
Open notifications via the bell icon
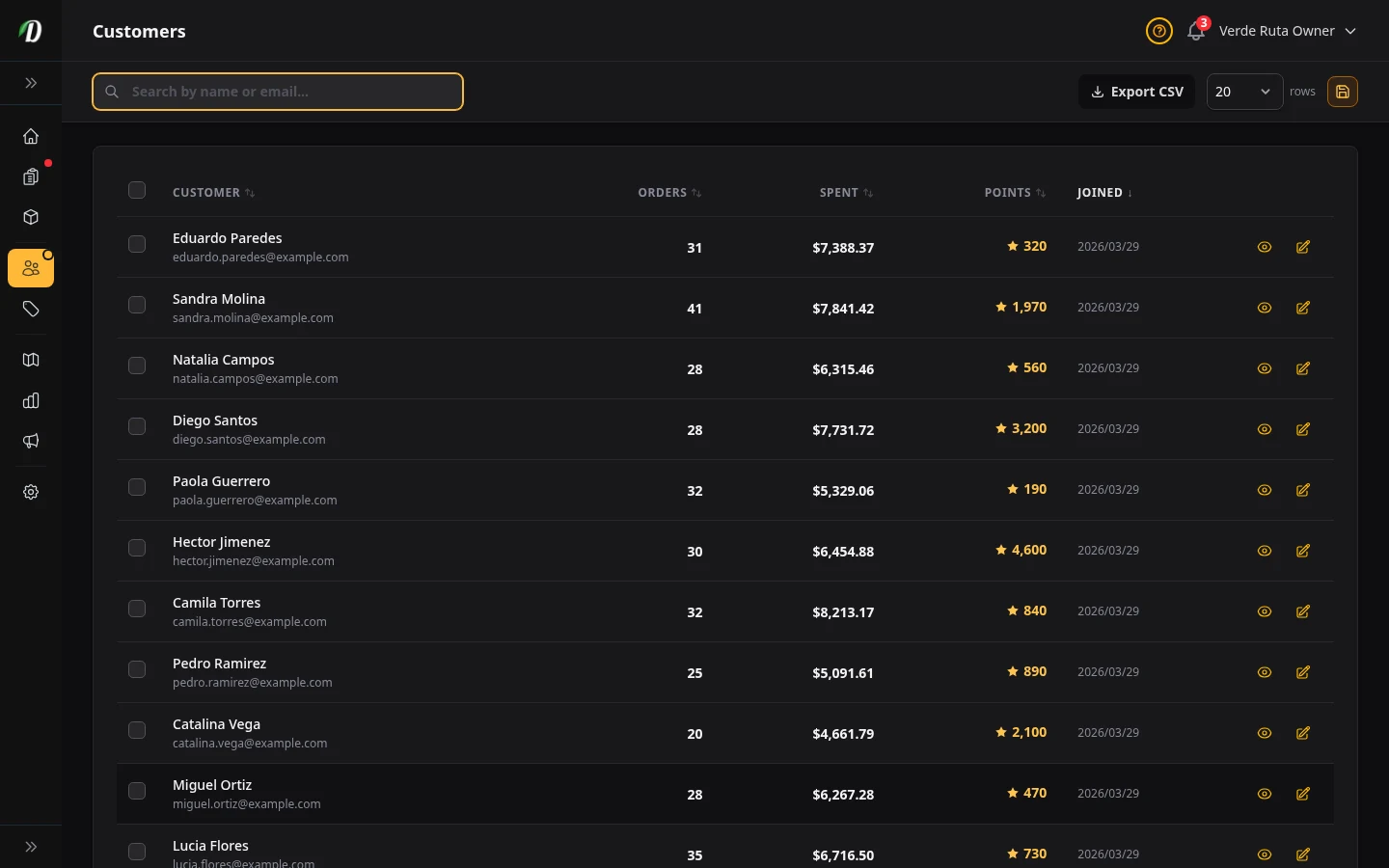pos(1195,32)
